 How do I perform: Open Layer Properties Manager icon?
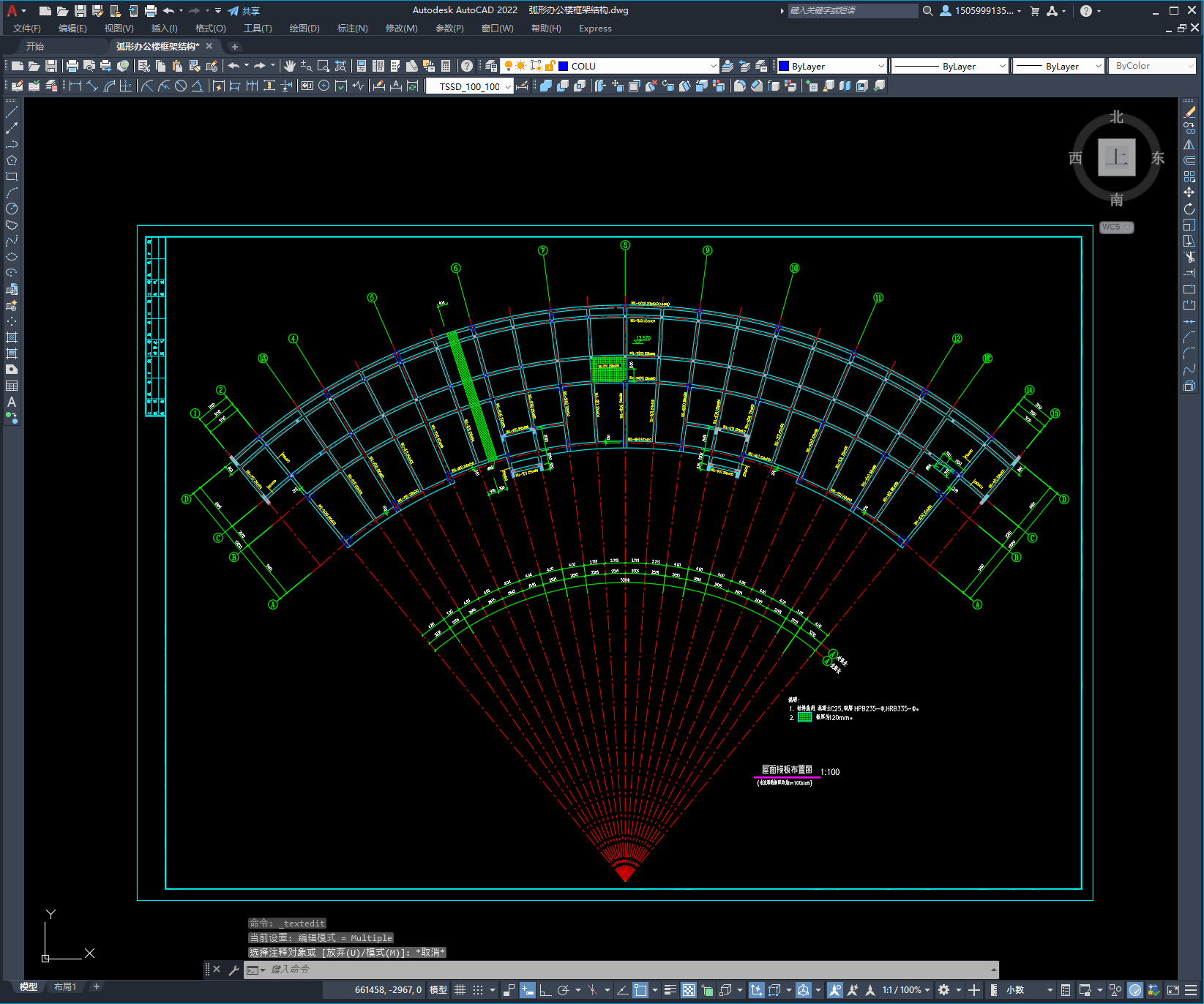(491, 66)
